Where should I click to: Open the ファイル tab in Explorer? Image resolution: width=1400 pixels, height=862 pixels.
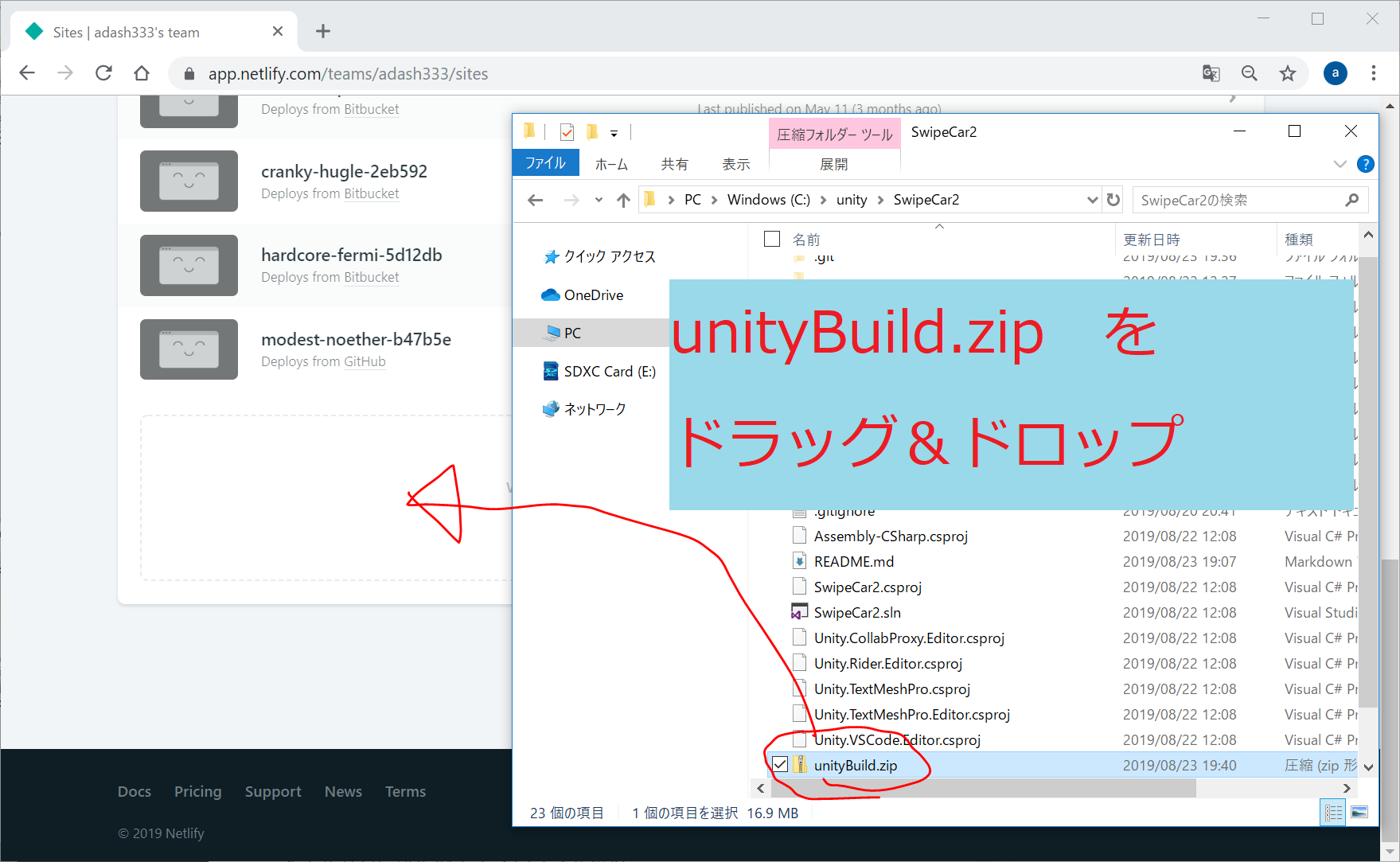pyautogui.click(x=545, y=163)
